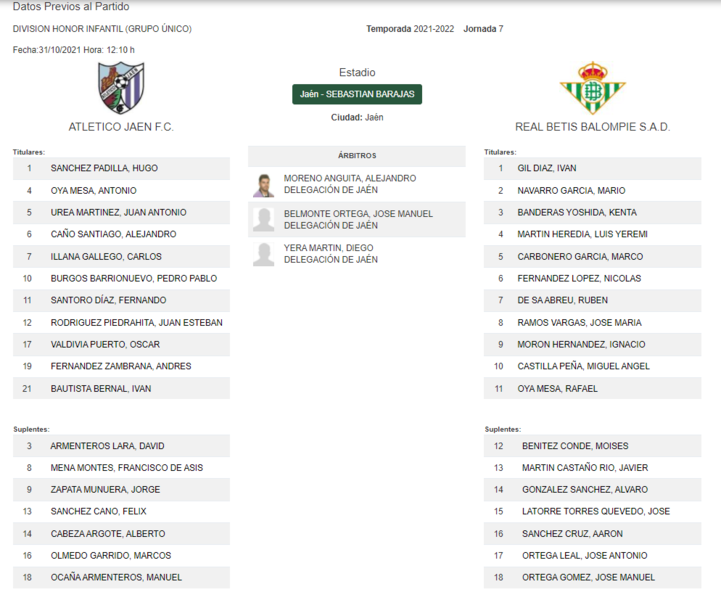This screenshot has height=600, width=721.
Task: Click referee YERA MARTIN, DIEGO
Action: point(328,248)
